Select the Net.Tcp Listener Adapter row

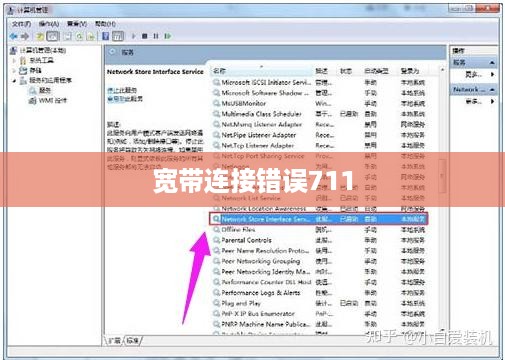click(319, 146)
